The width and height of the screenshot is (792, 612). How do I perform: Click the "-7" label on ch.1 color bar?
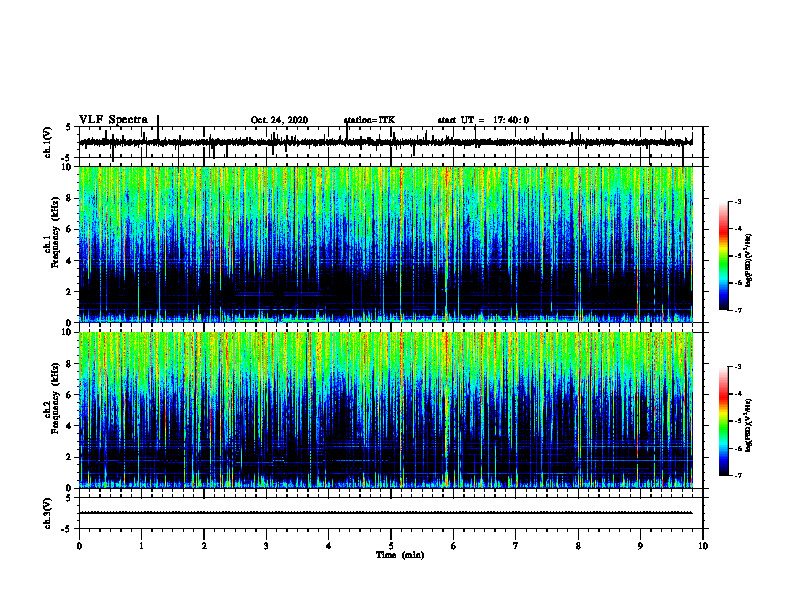pos(737,310)
